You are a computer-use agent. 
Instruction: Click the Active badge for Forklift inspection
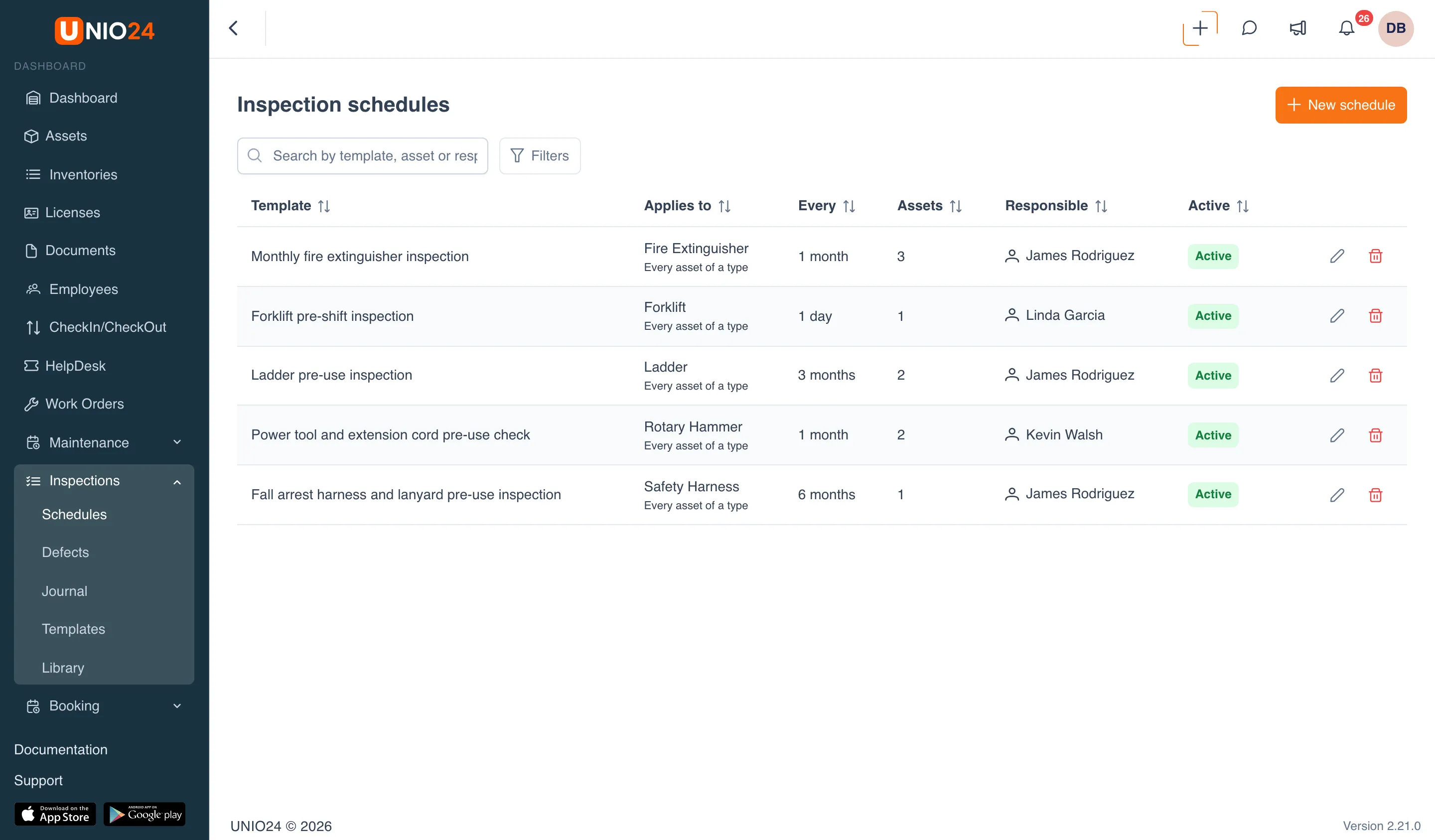click(x=1213, y=316)
